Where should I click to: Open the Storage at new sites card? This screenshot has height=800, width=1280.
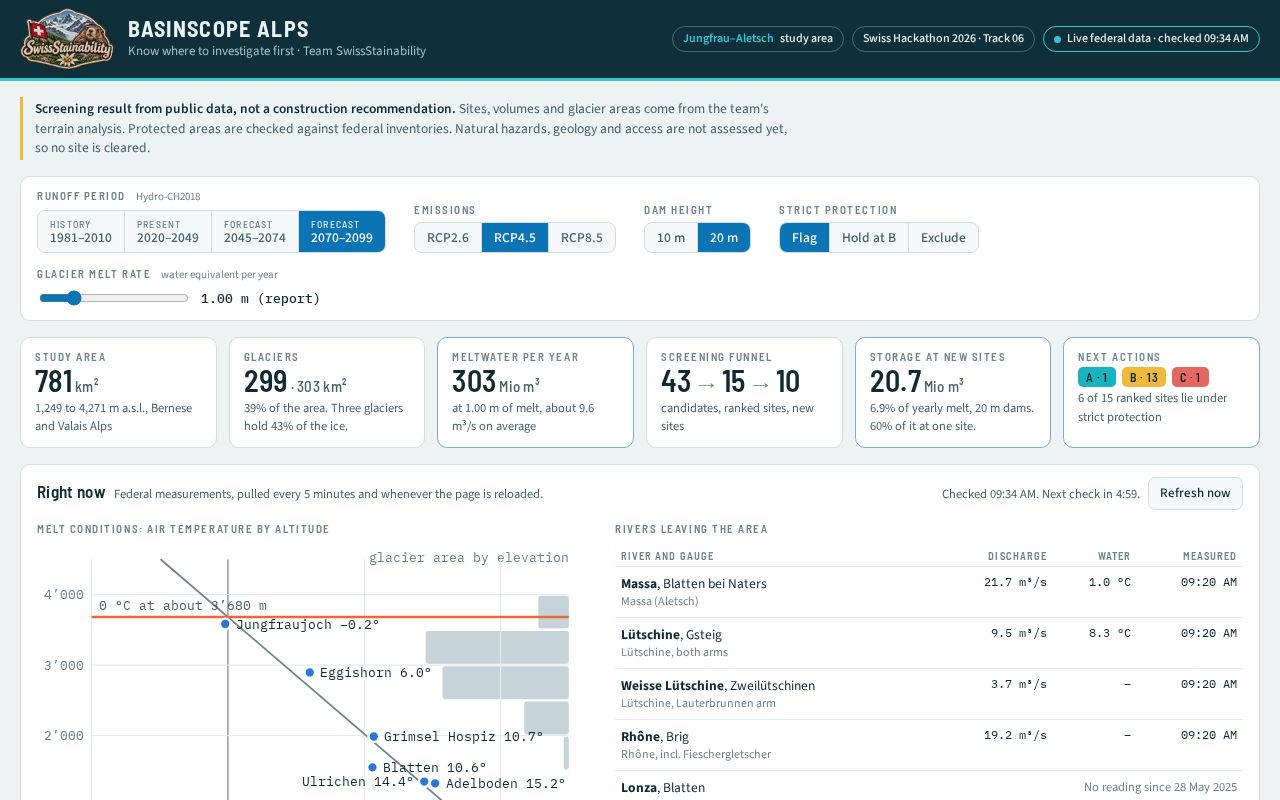pyautogui.click(x=953, y=392)
